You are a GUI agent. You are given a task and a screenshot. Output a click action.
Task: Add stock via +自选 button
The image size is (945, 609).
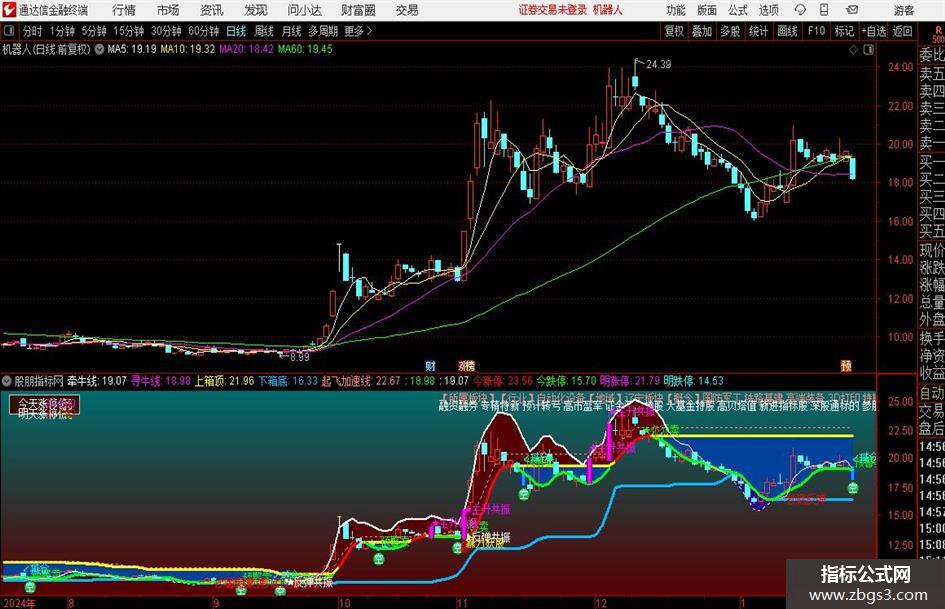click(x=874, y=31)
